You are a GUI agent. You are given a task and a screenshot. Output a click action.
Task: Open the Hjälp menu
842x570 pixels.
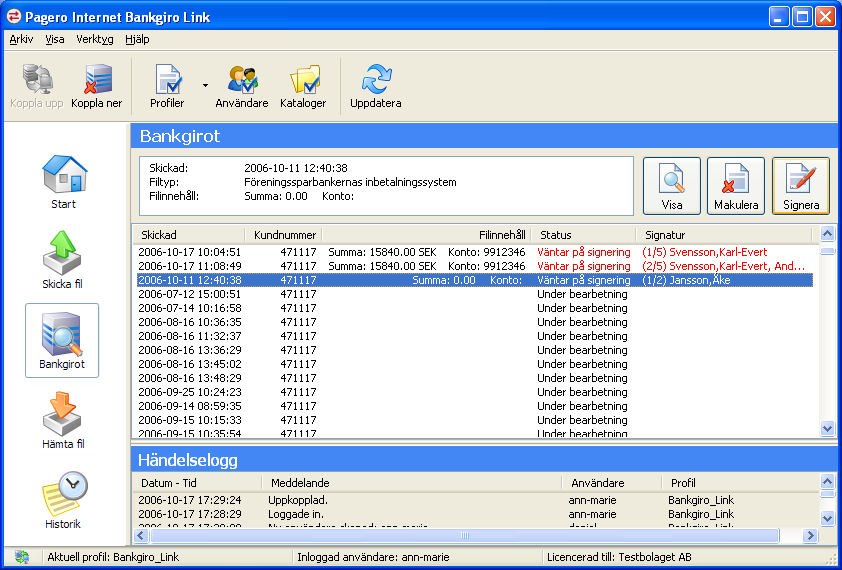click(x=137, y=39)
